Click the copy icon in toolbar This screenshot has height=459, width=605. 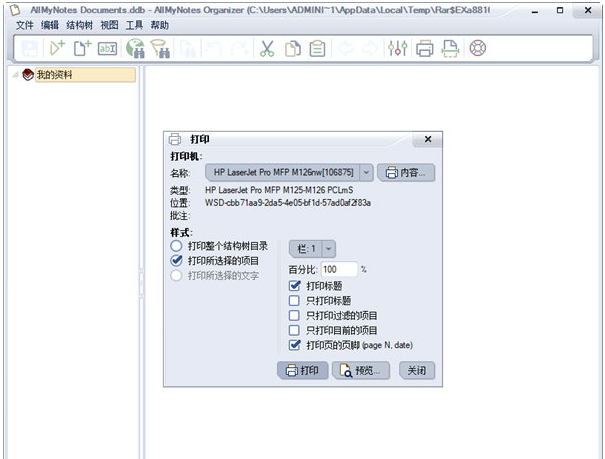pyautogui.click(x=293, y=48)
